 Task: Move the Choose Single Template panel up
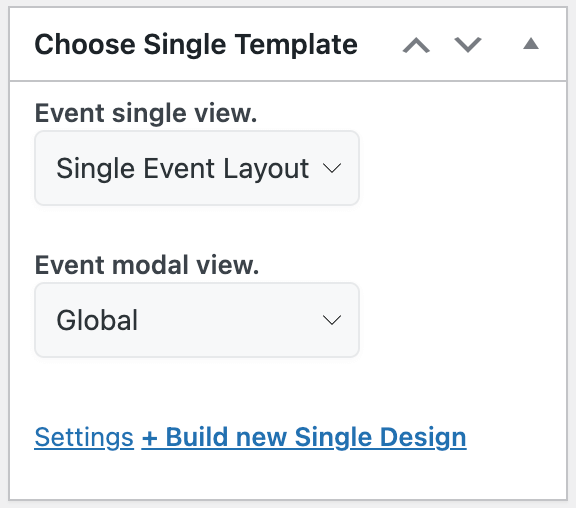[416, 45]
